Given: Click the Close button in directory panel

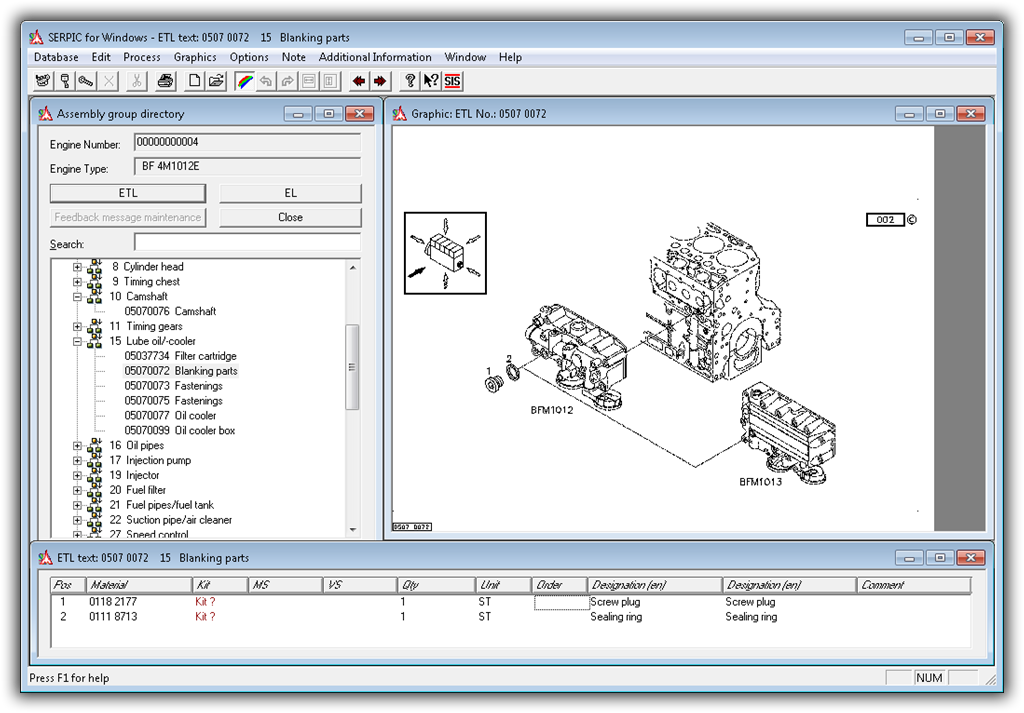Looking at the screenshot, I should tap(290, 217).
